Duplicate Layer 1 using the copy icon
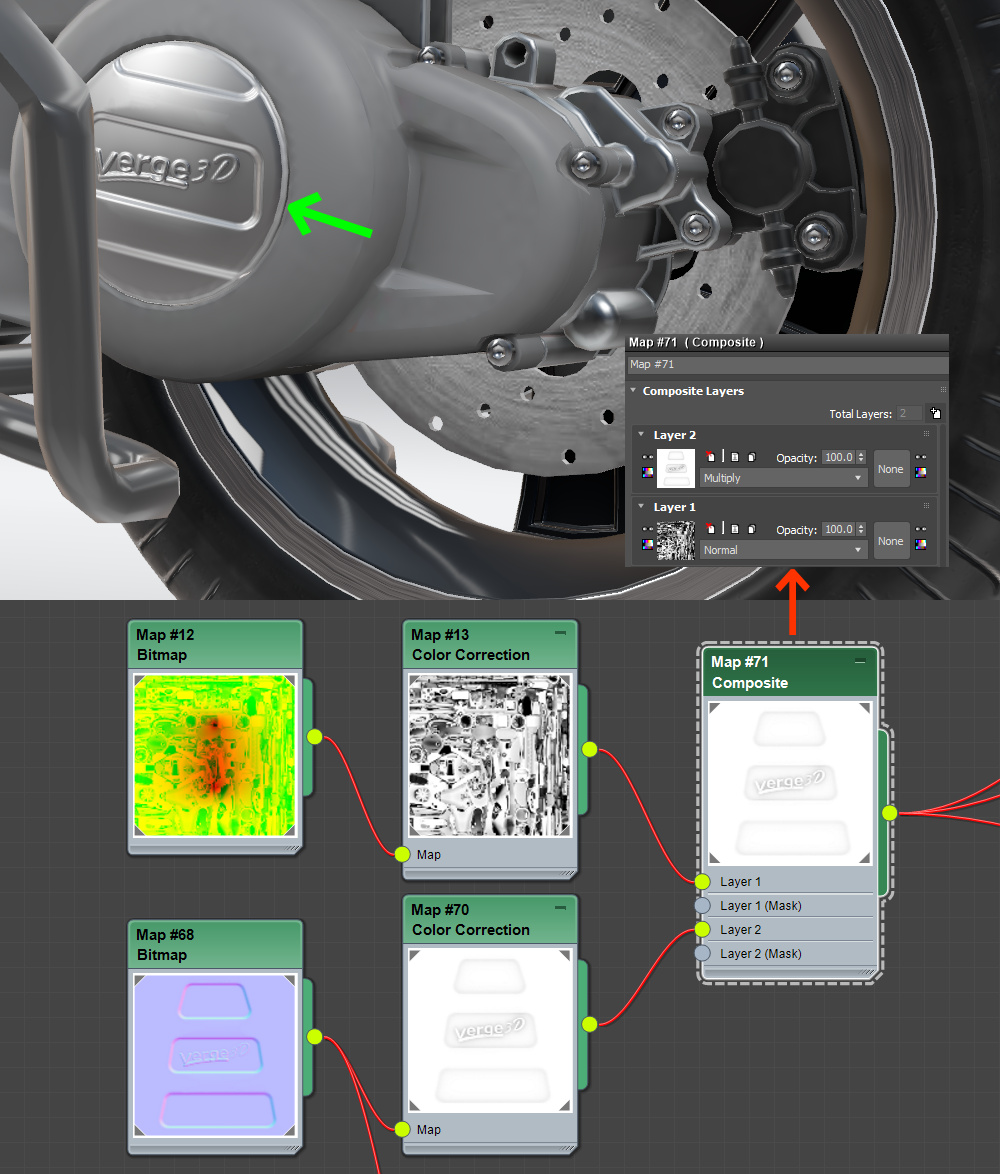Viewport: 1000px width, 1174px height. (x=751, y=529)
